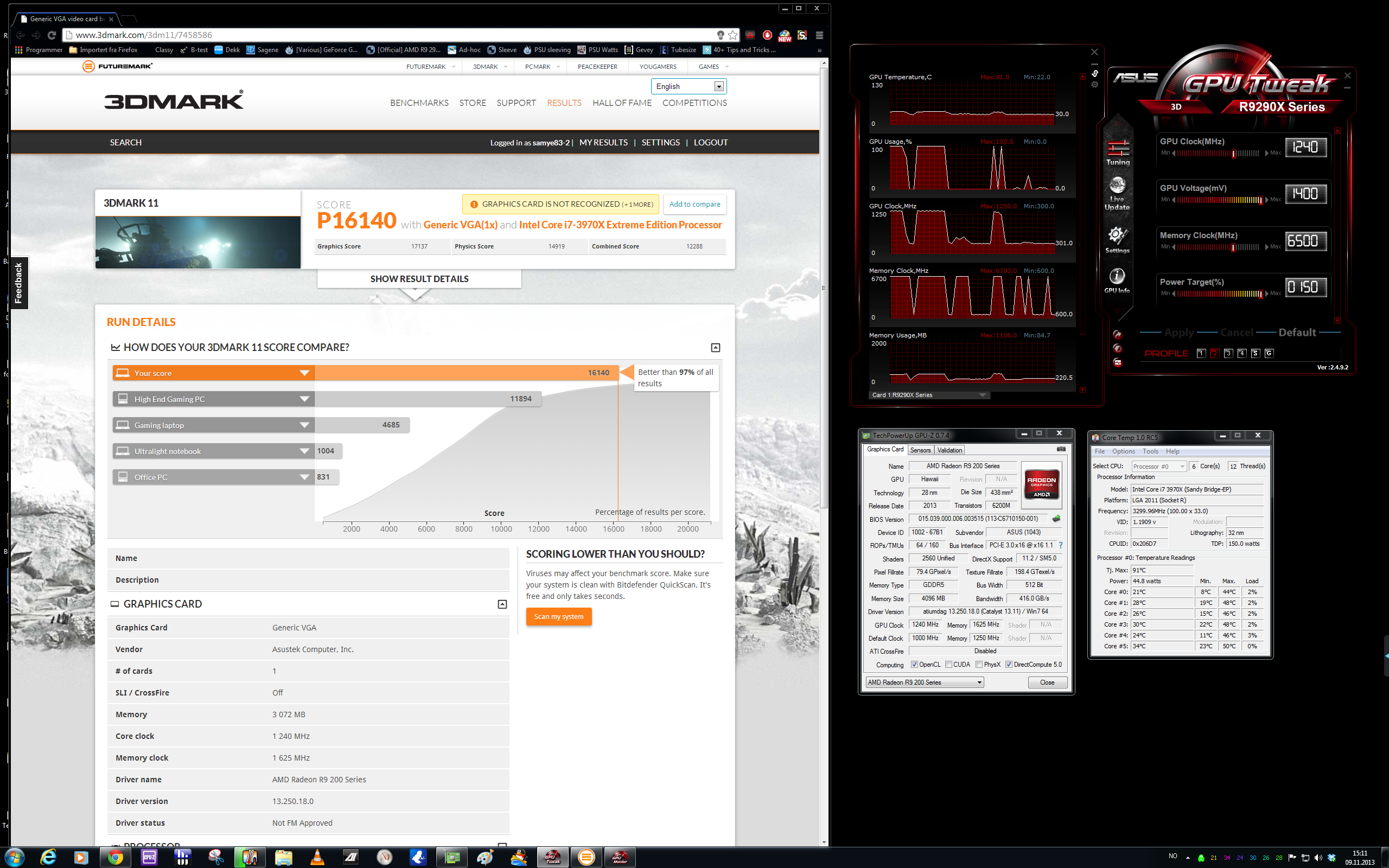Adjust the GPU Clock slider in GPU Tweak
The height and width of the screenshot is (868, 1389).
1218,154
